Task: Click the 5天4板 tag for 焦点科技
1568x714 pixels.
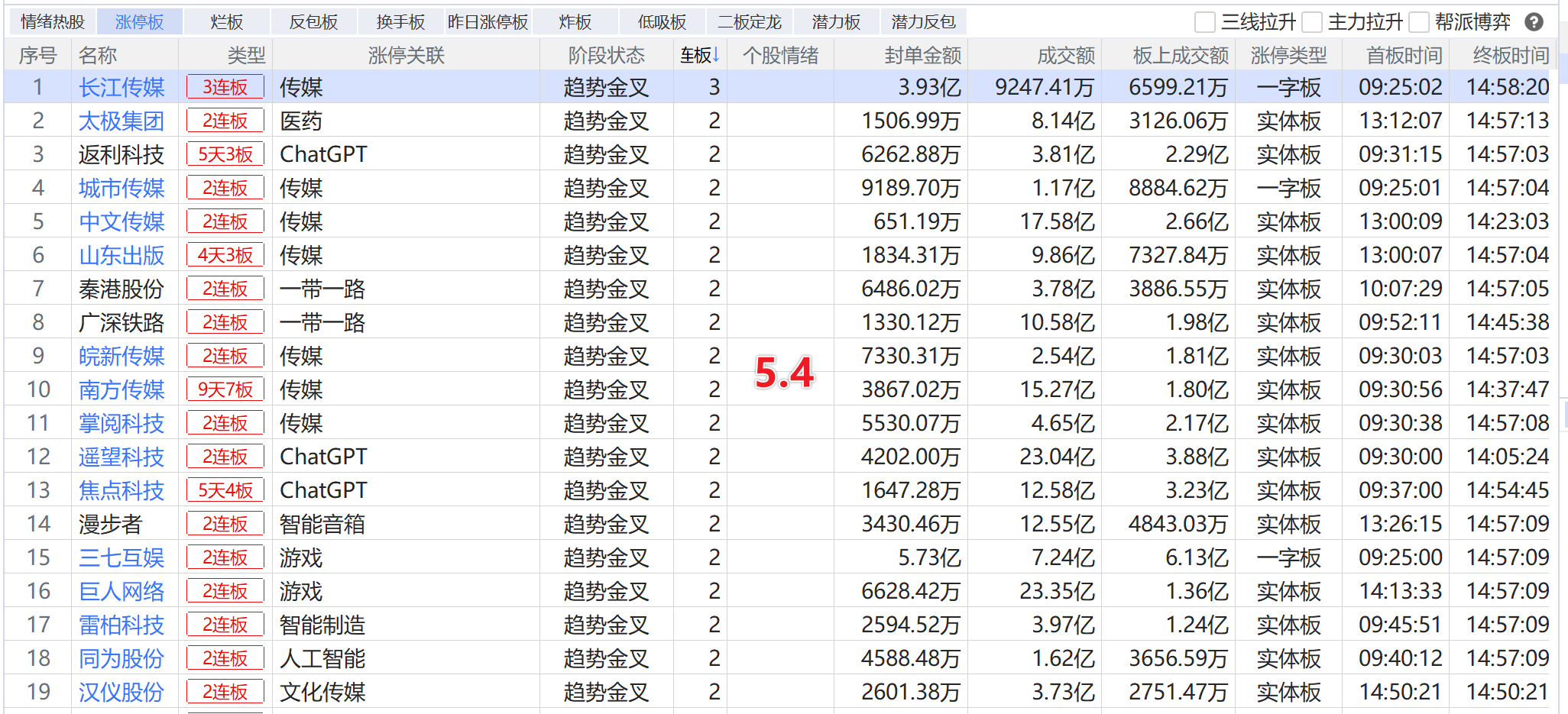Action: (x=225, y=490)
